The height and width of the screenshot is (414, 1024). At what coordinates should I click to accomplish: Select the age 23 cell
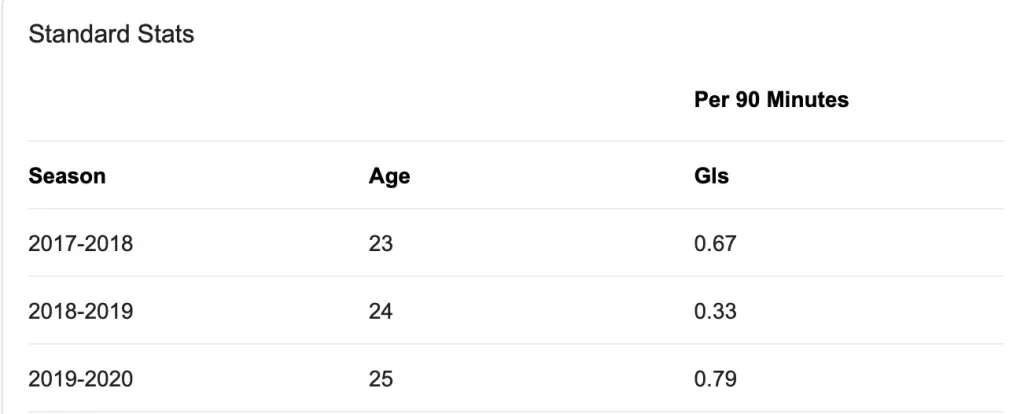point(381,244)
